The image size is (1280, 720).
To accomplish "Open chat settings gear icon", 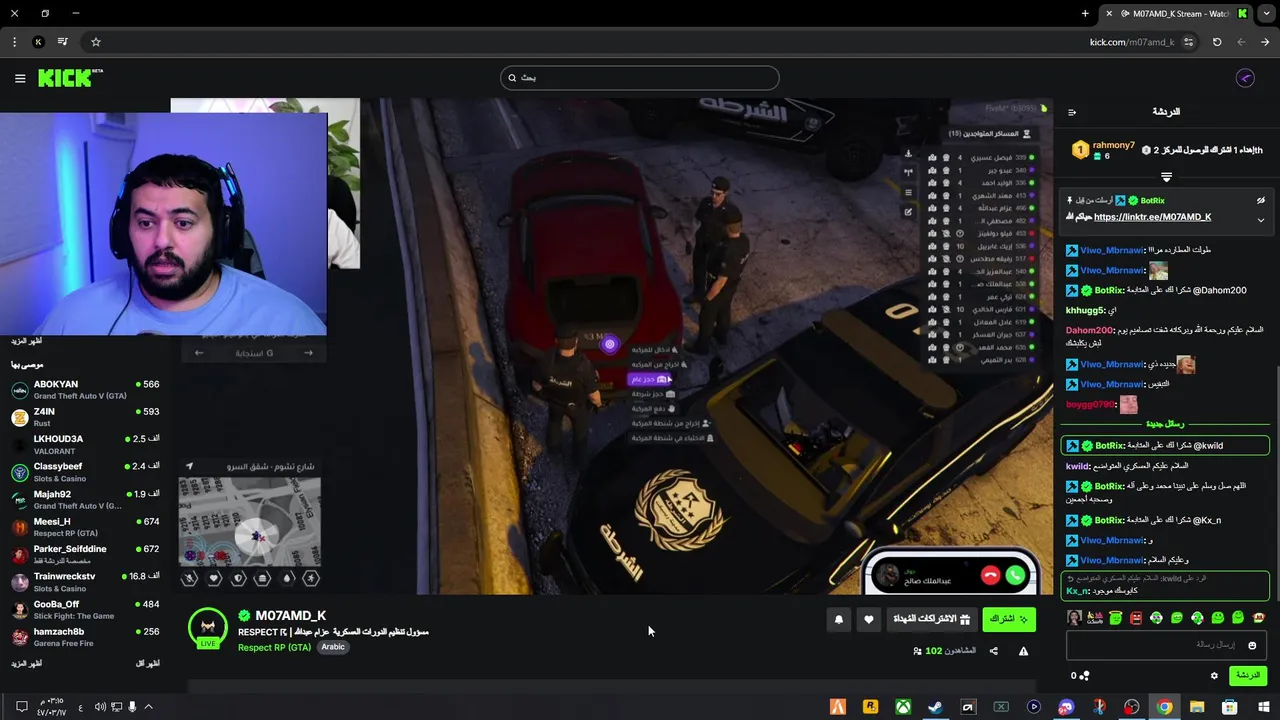I will [x=1215, y=676].
